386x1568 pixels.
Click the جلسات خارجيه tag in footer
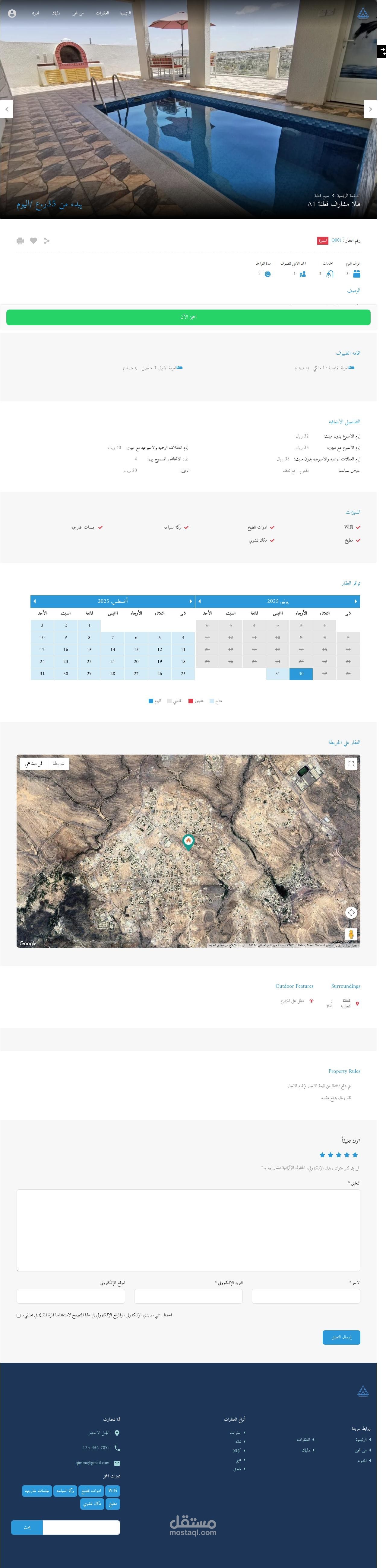point(37,1491)
